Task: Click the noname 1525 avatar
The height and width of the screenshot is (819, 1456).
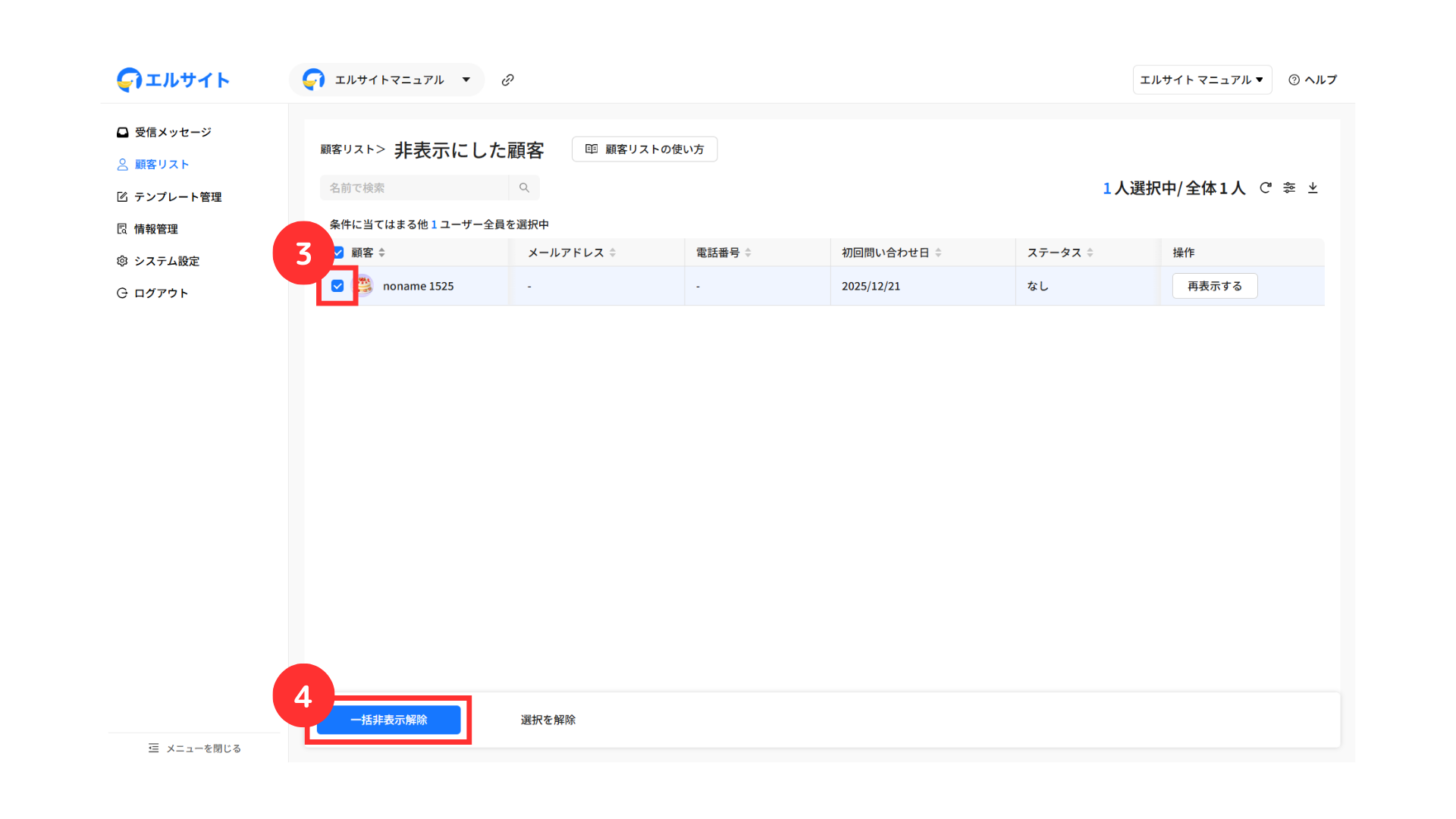Action: coord(365,286)
